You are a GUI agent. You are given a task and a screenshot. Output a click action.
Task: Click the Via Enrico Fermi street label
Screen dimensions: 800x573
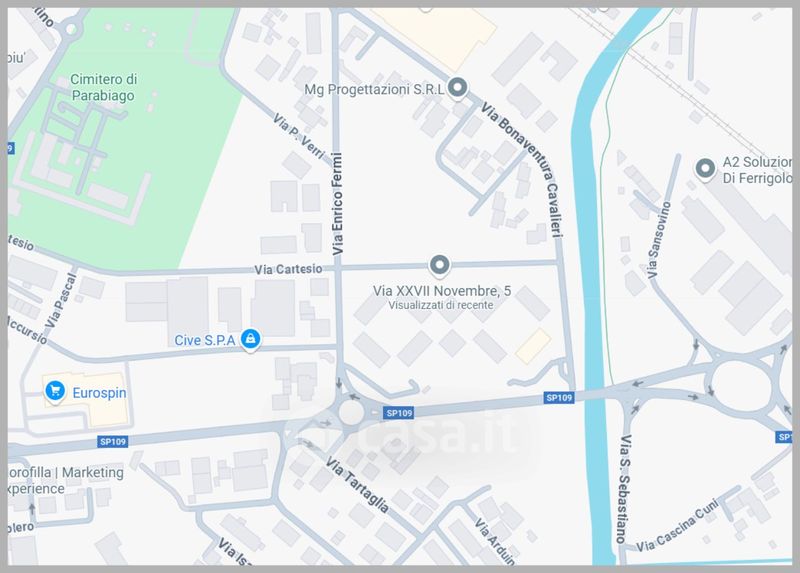[338, 204]
